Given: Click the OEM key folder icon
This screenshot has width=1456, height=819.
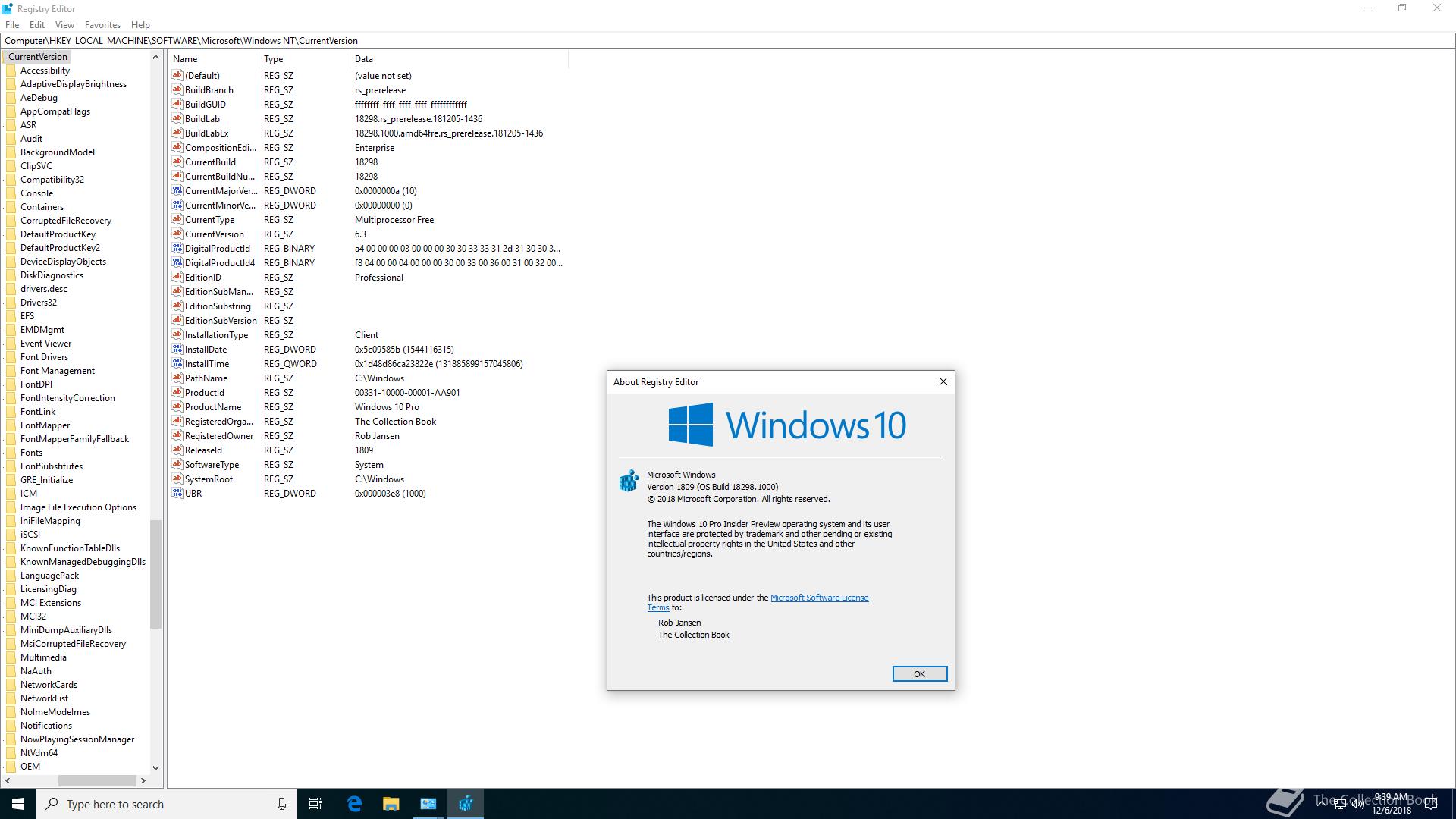Looking at the screenshot, I should click(x=11, y=767).
